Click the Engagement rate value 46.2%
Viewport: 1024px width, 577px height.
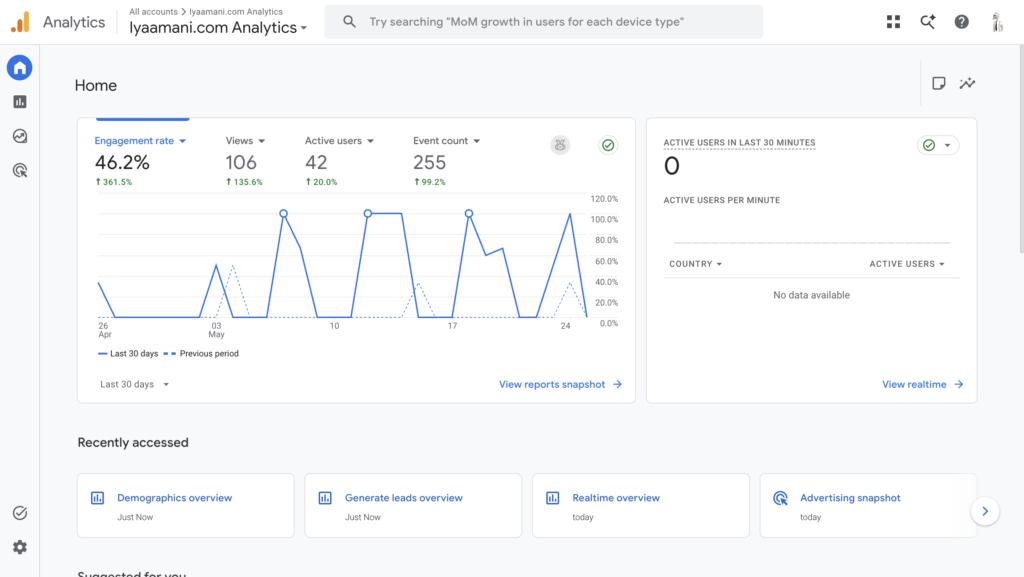122,162
